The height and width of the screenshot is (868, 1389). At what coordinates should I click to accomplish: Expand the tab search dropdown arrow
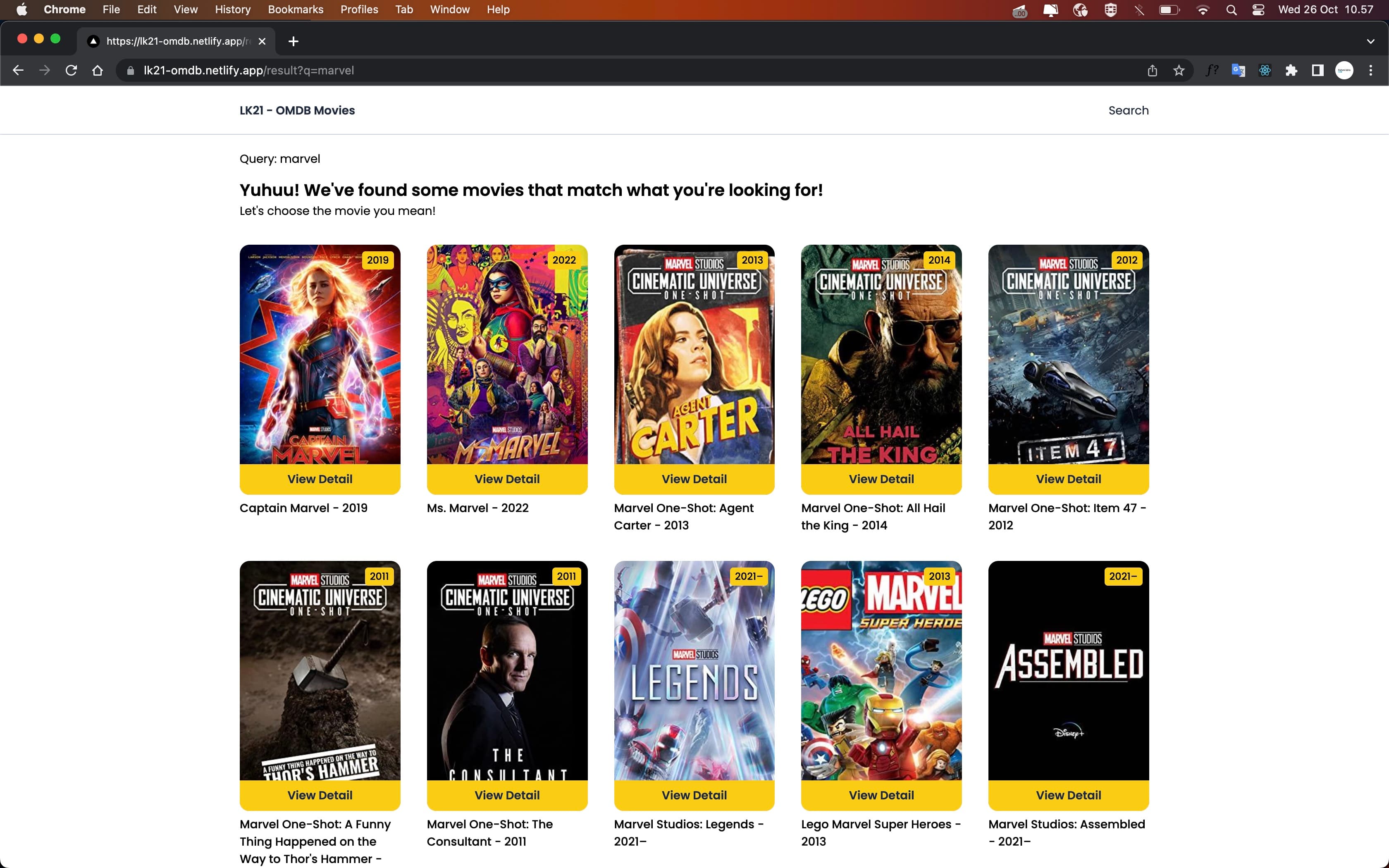1371,41
